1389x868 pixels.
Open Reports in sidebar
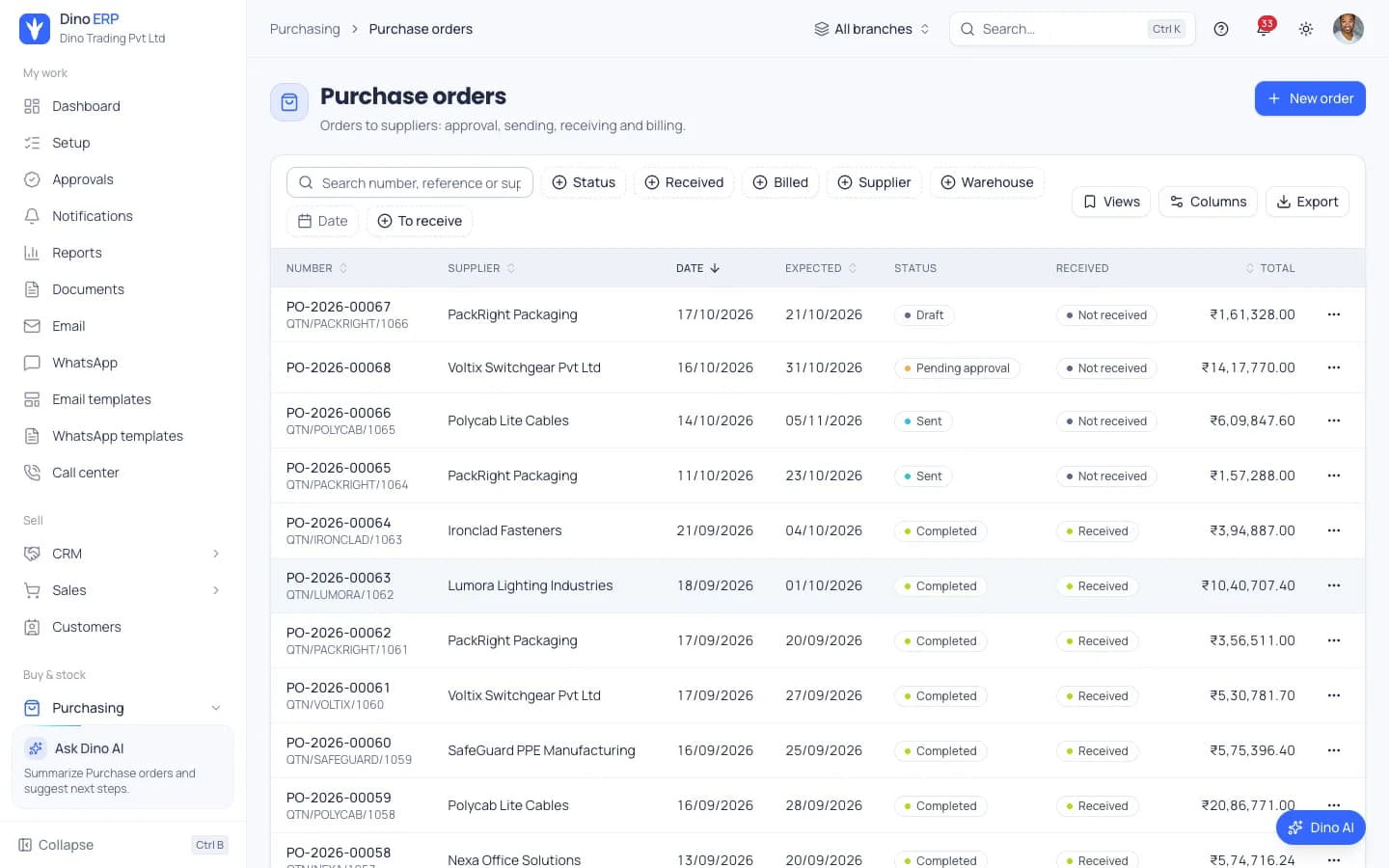(x=123, y=253)
